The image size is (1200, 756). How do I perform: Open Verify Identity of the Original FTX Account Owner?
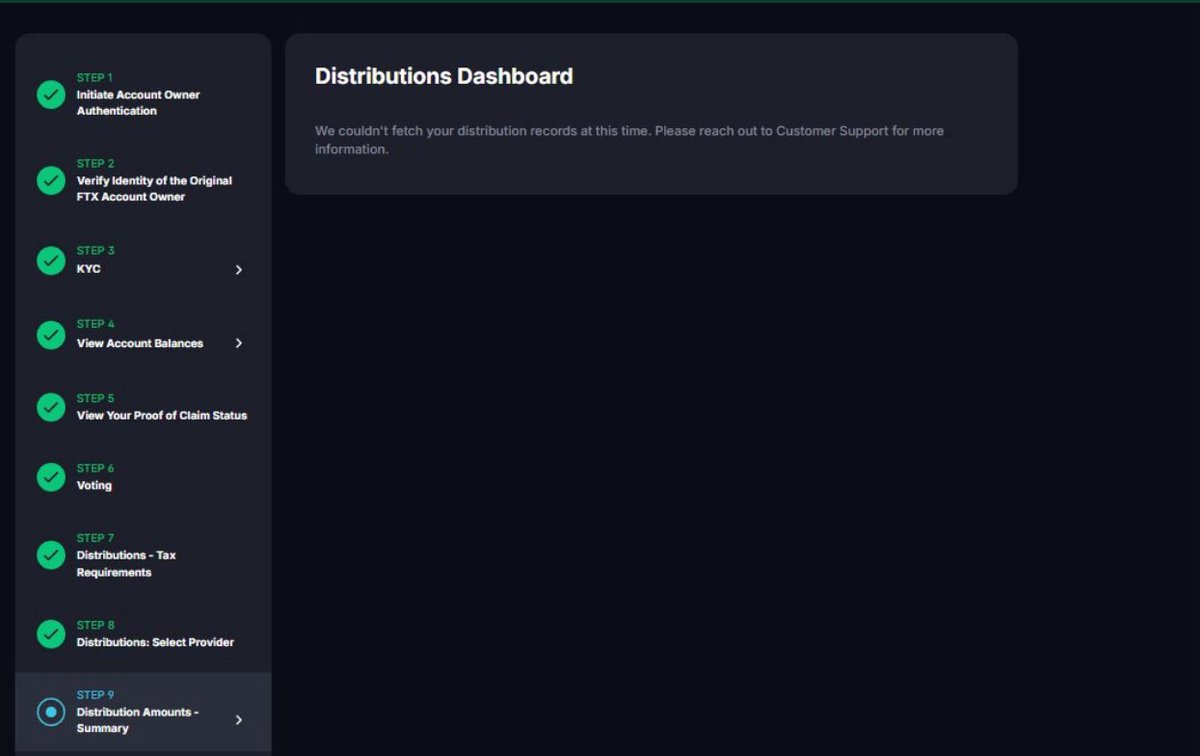click(154, 189)
